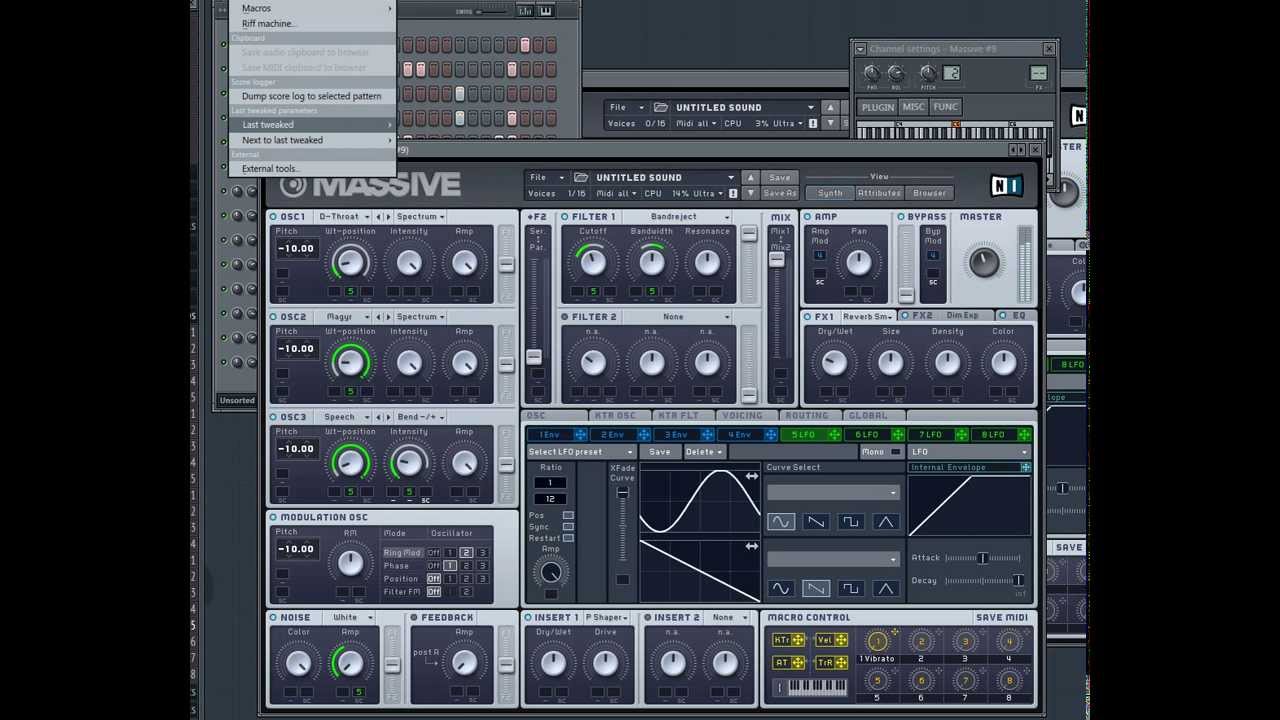Toggle the Noise section power button

click(x=274, y=618)
